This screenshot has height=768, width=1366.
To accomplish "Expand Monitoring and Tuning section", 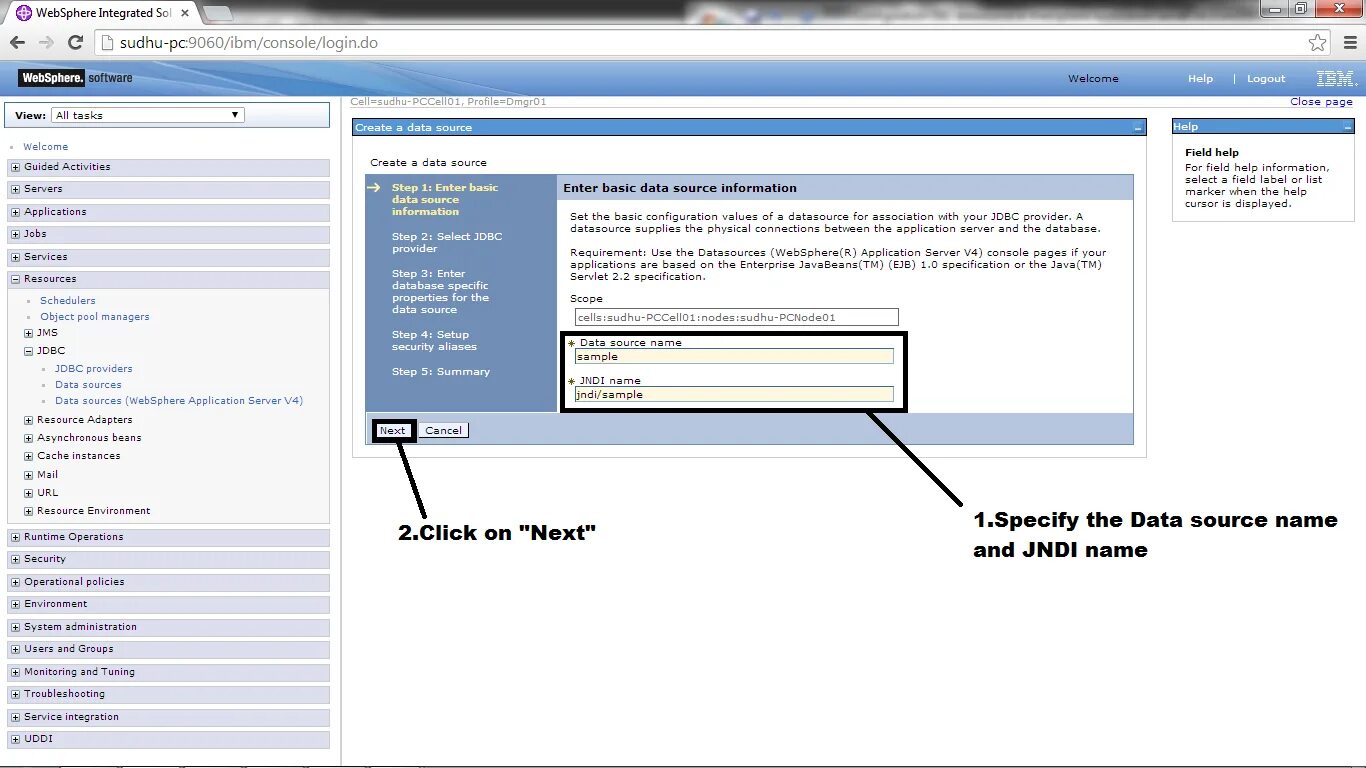I will coord(15,672).
